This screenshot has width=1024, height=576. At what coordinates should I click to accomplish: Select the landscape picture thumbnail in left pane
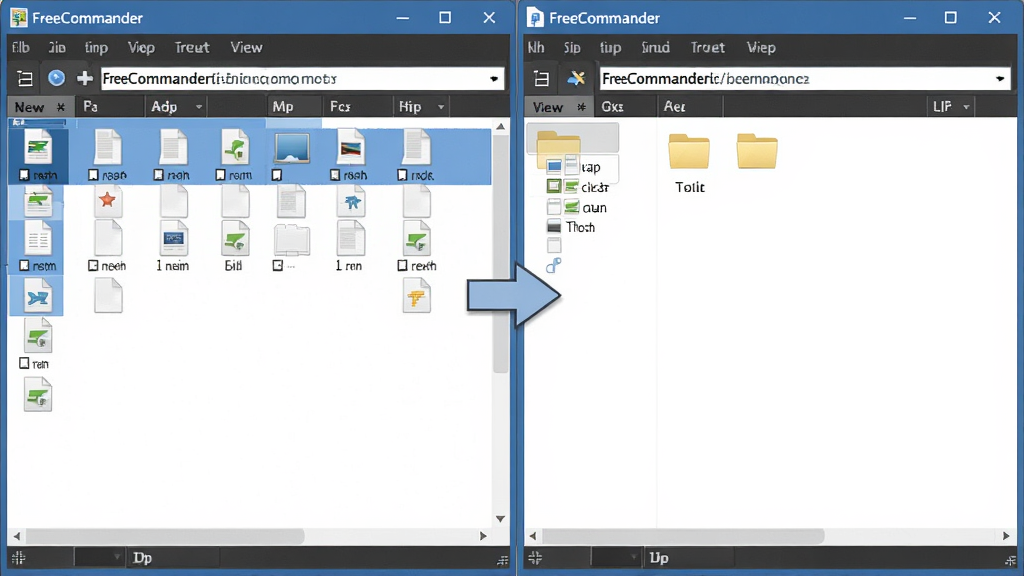point(292,148)
